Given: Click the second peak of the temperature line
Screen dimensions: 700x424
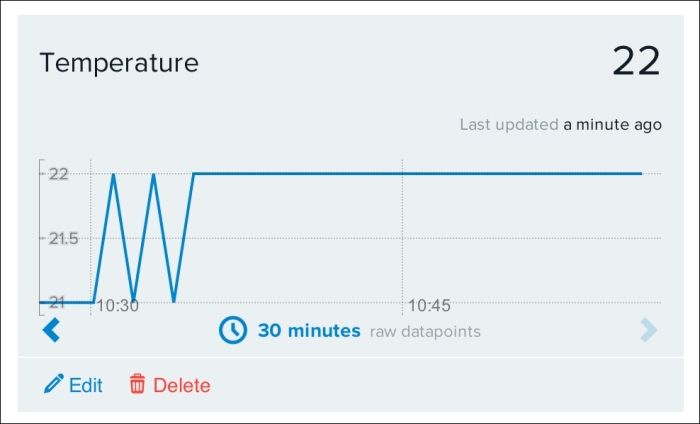Looking at the screenshot, I should tap(154, 175).
